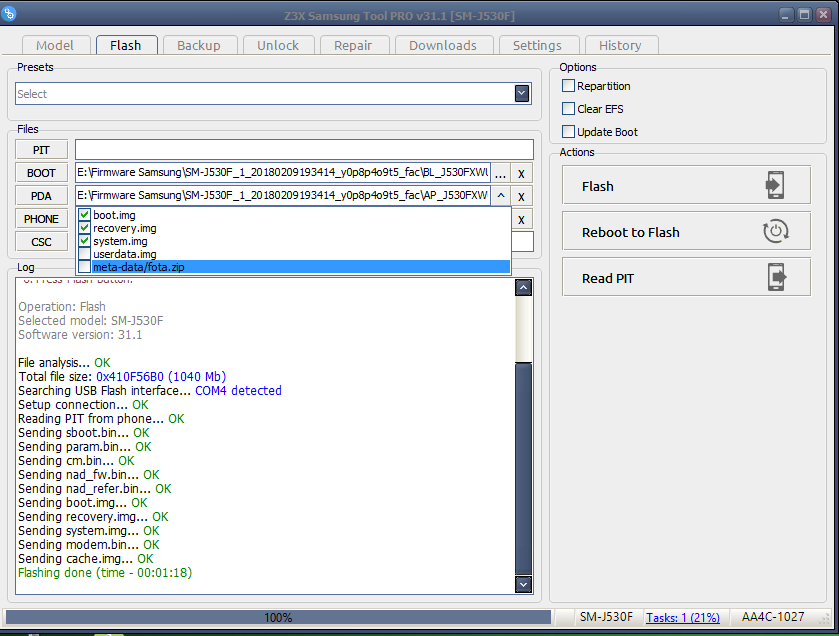This screenshot has width=839, height=636.
Task: Click the Read PIT button
Action: (686, 277)
